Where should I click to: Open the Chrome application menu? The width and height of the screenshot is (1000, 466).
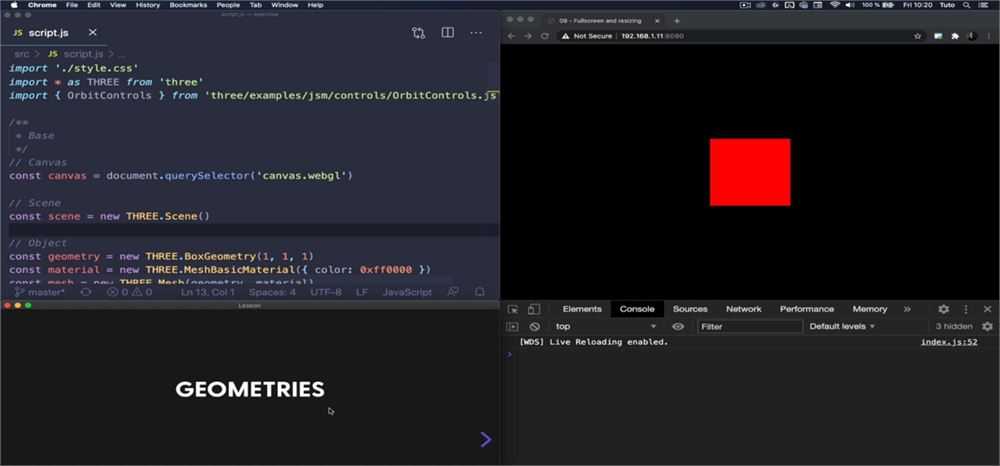[42, 4]
